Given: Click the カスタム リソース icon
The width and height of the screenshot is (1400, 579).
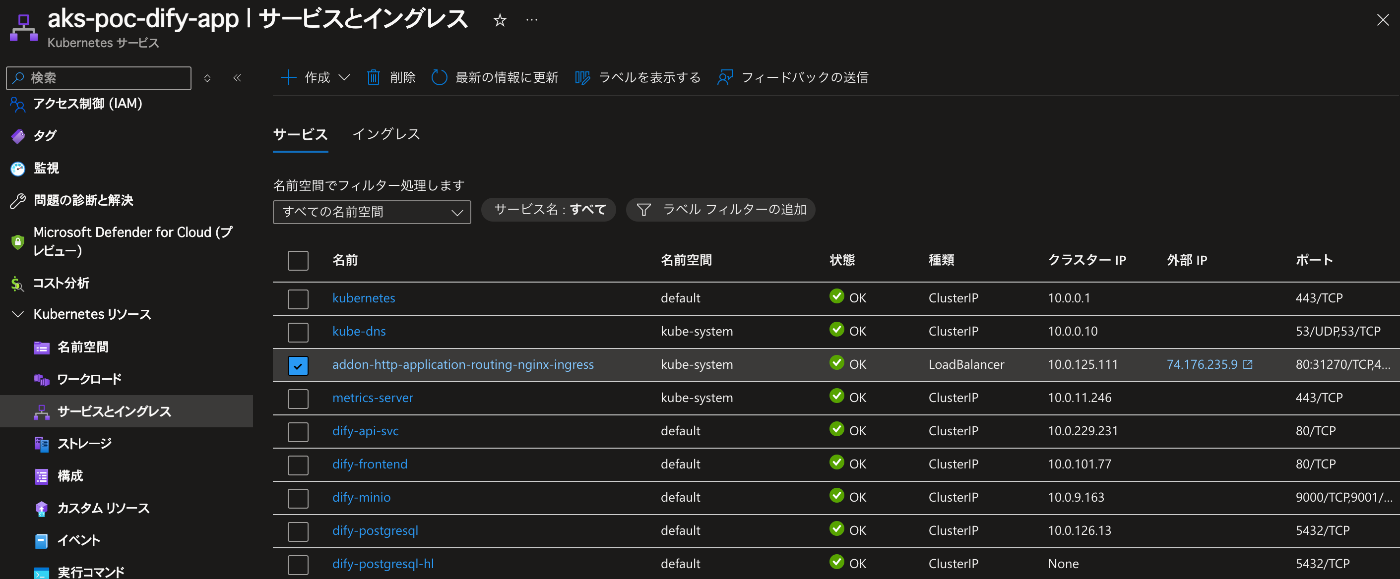Looking at the screenshot, I should click(x=41, y=508).
